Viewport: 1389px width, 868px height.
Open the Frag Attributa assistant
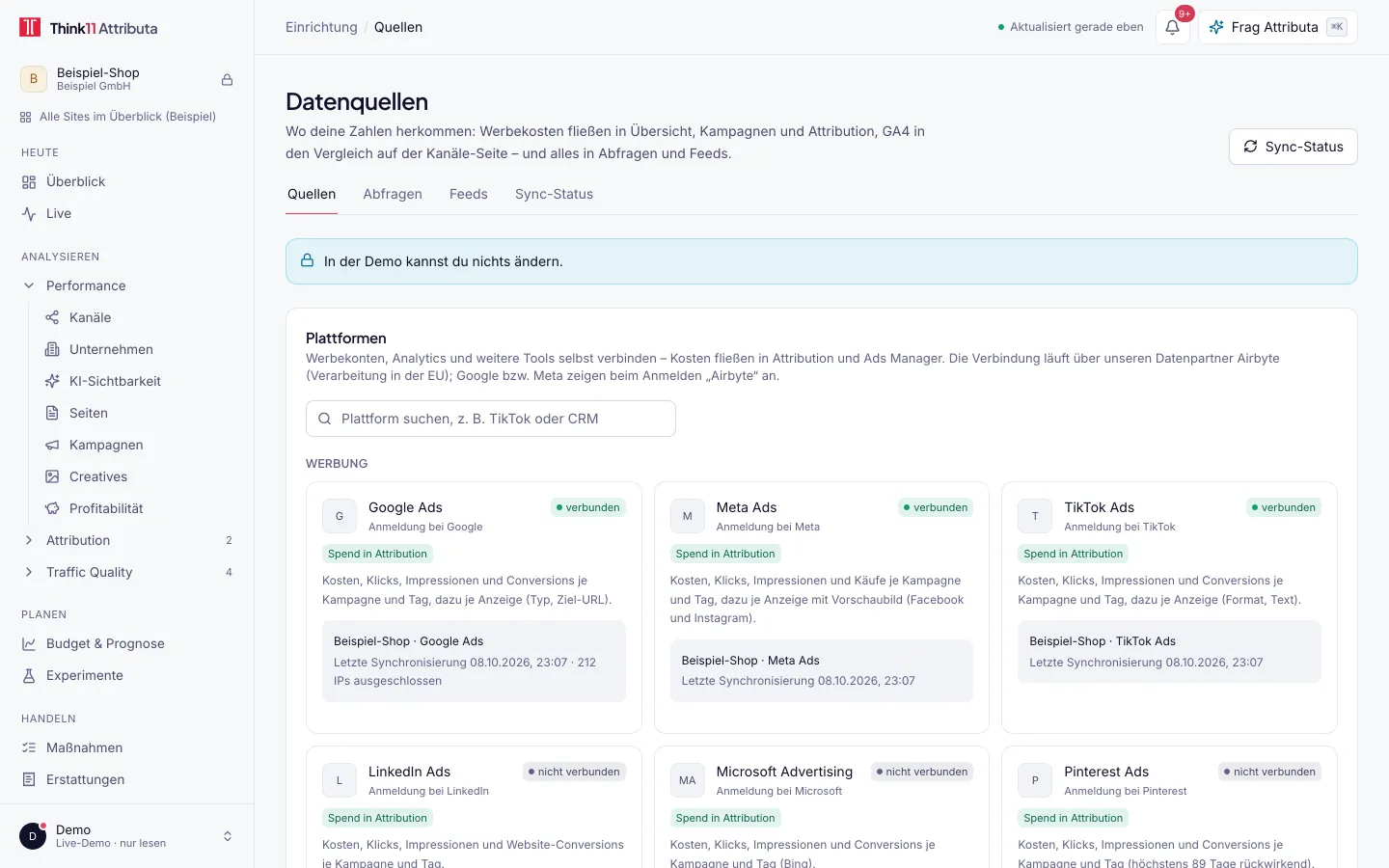click(1277, 27)
